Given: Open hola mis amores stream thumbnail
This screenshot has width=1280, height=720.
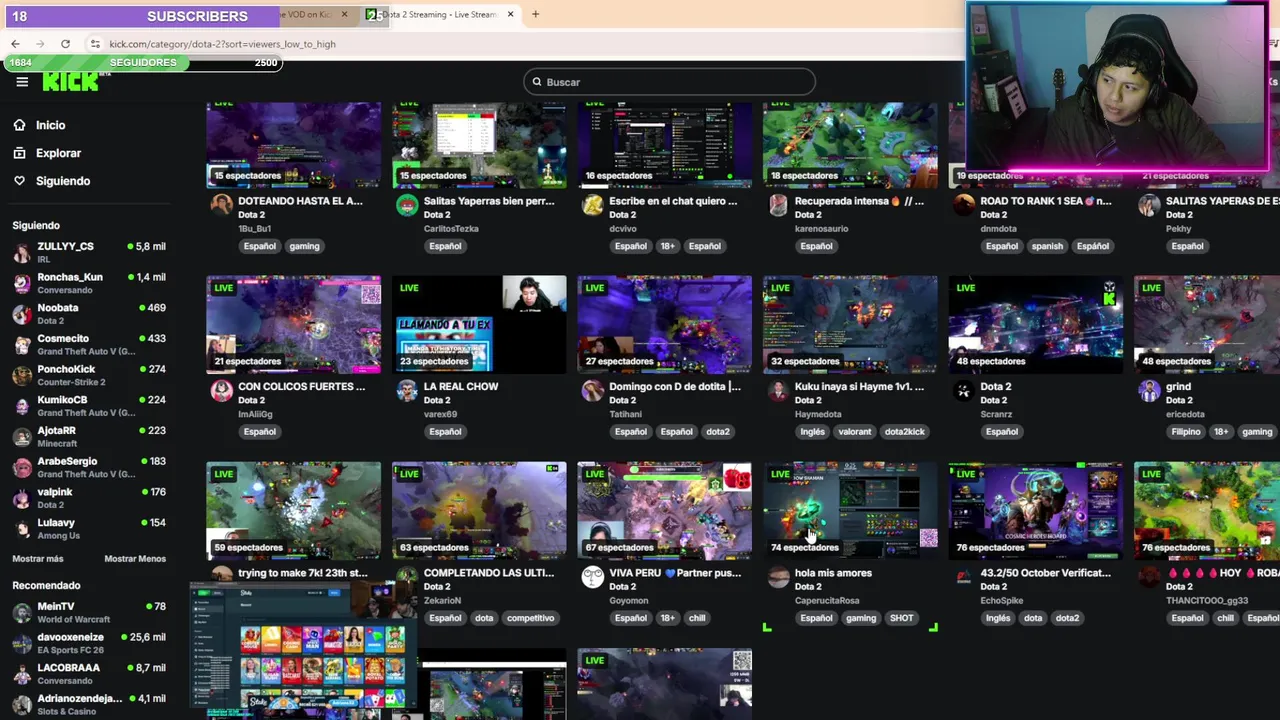Looking at the screenshot, I should click(850, 510).
